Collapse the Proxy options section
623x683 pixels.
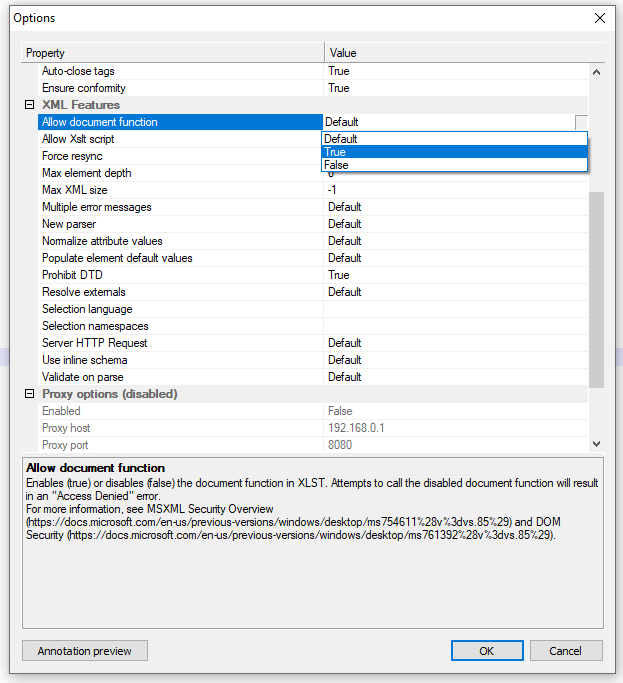click(30, 394)
